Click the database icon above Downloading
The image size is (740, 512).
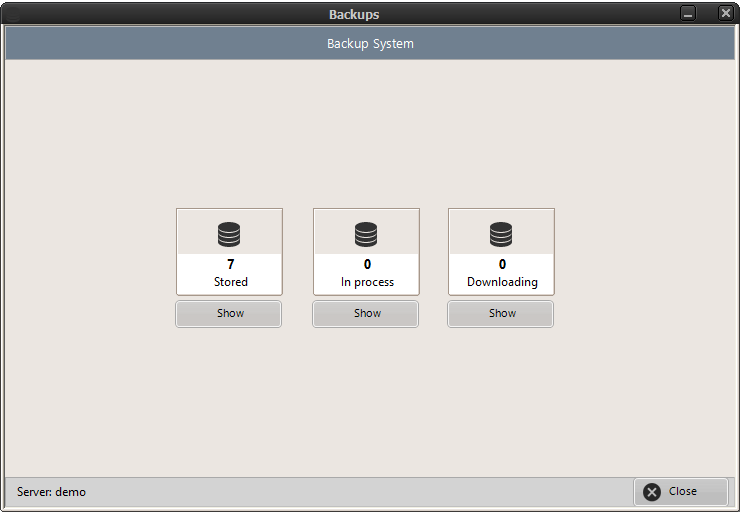(x=501, y=235)
